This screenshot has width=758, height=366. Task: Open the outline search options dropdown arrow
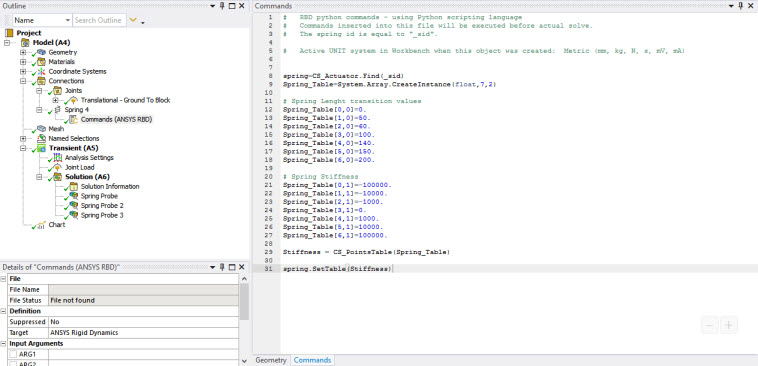143,22
